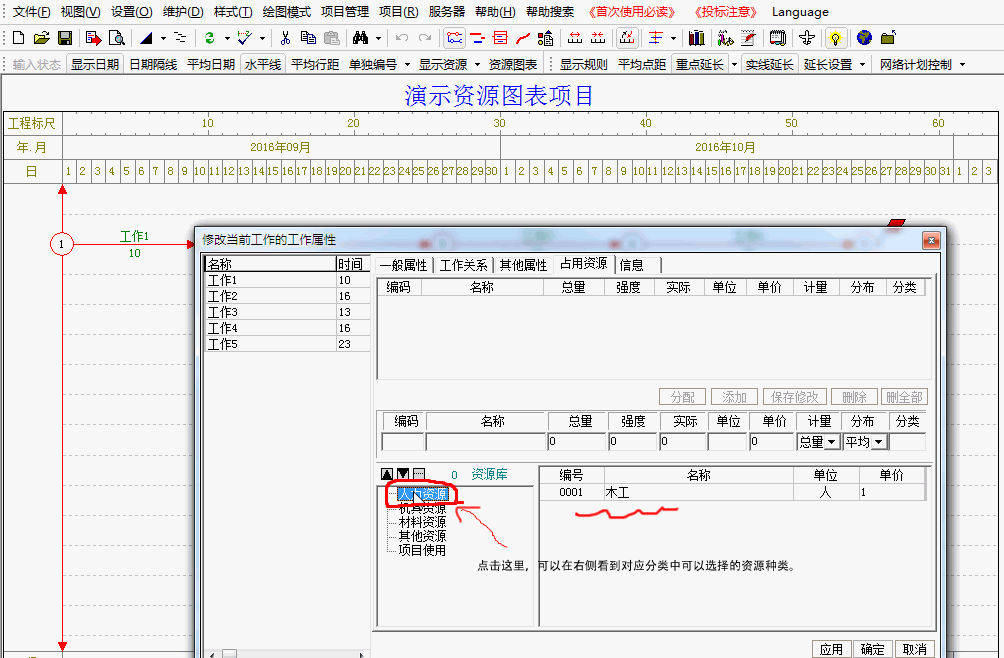Click the print preview magnifier icon
The height and width of the screenshot is (658, 1004).
(116, 38)
